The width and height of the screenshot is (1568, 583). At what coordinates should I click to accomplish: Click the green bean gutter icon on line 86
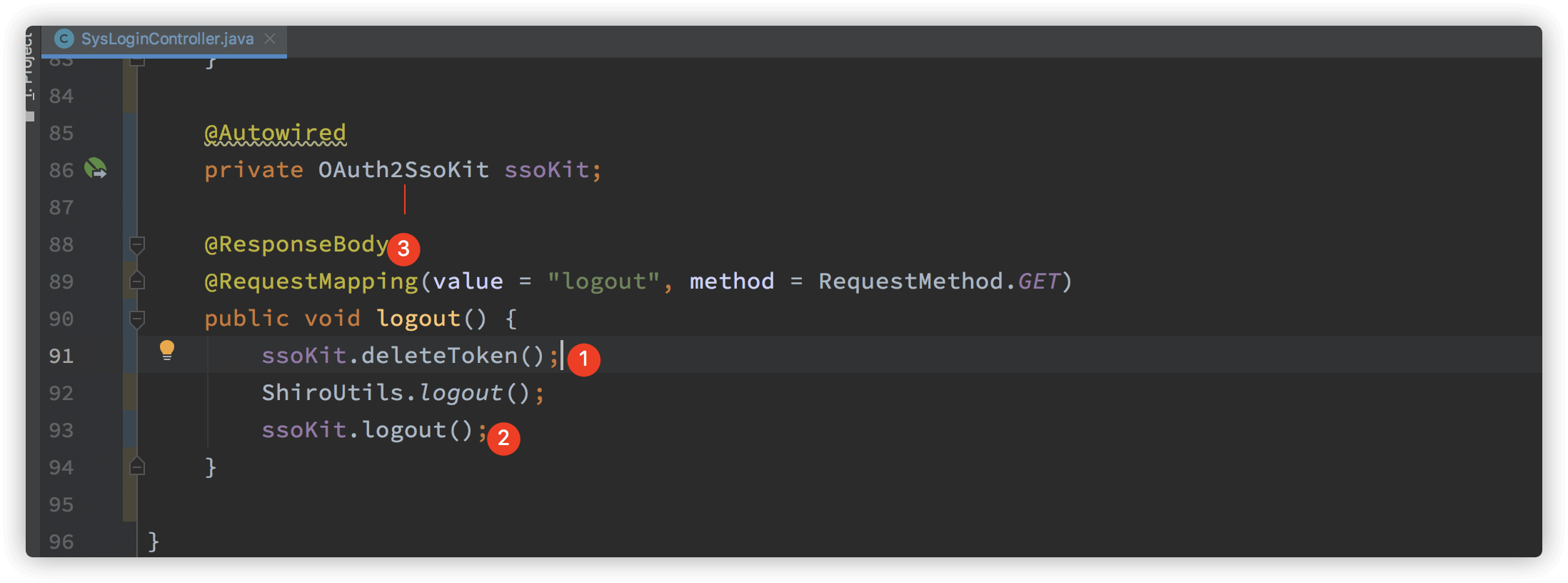pyautogui.click(x=95, y=169)
